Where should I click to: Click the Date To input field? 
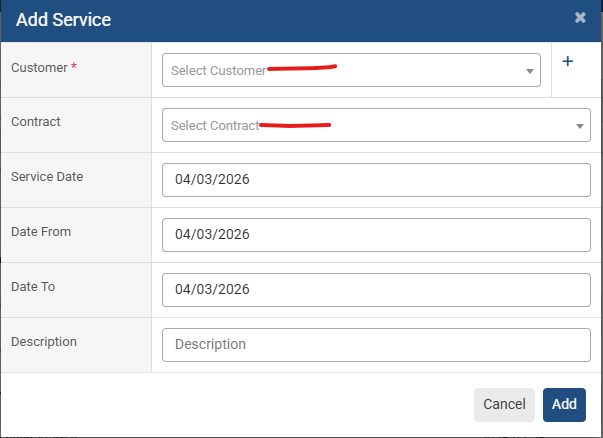click(376, 290)
